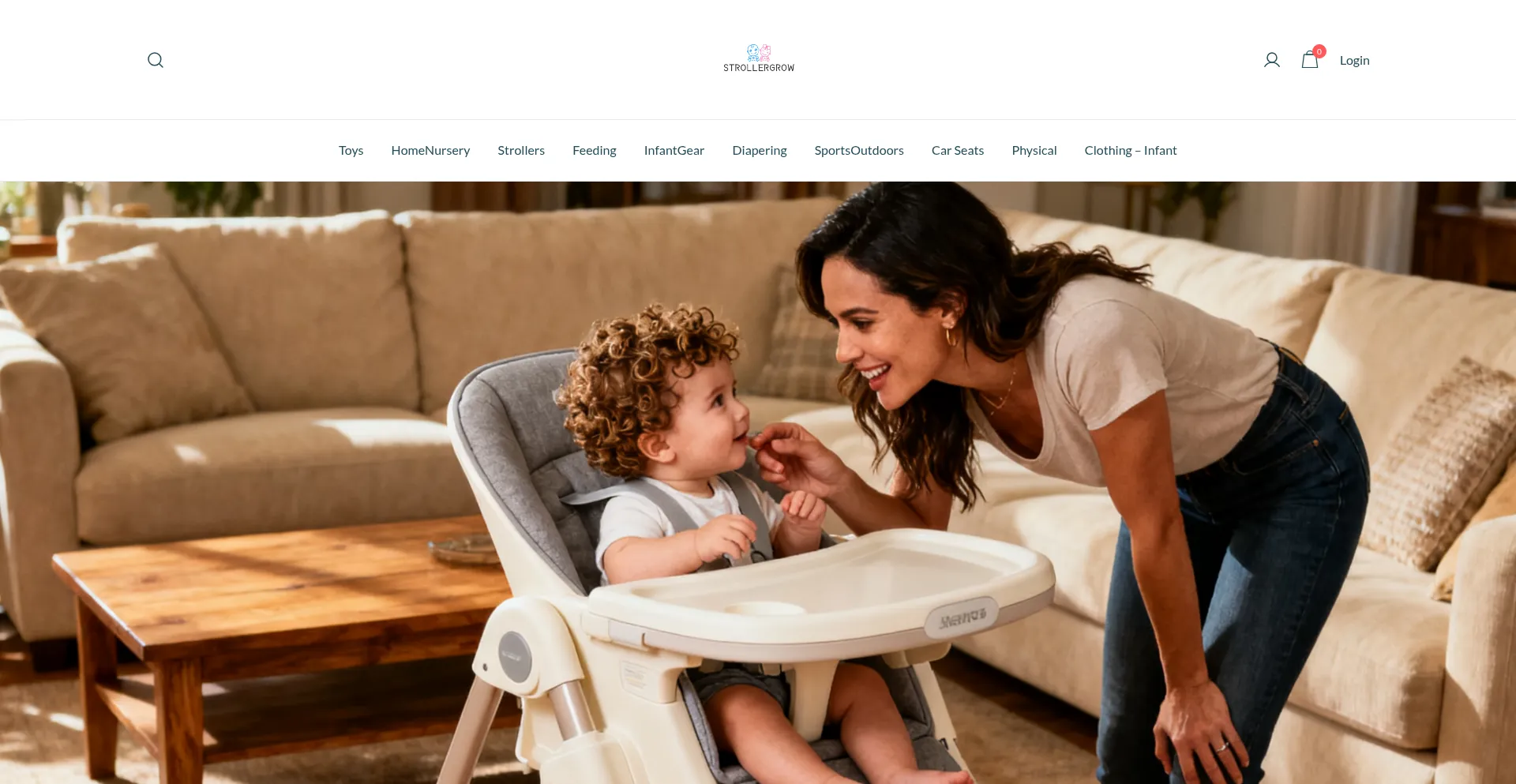Click the STROLLERGROW brand text
The image size is (1516, 784).
click(x=759, y=68)
